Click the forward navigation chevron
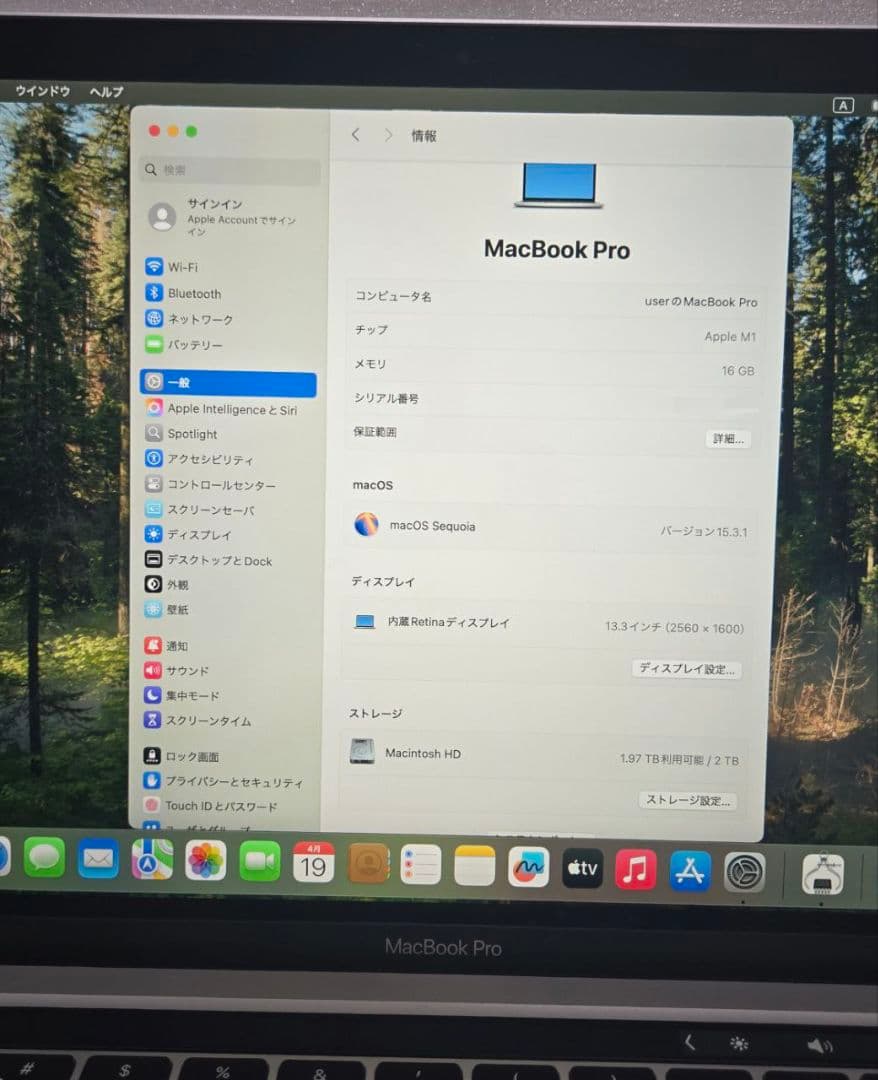878x1080 pixels. (x=388, y=134)
